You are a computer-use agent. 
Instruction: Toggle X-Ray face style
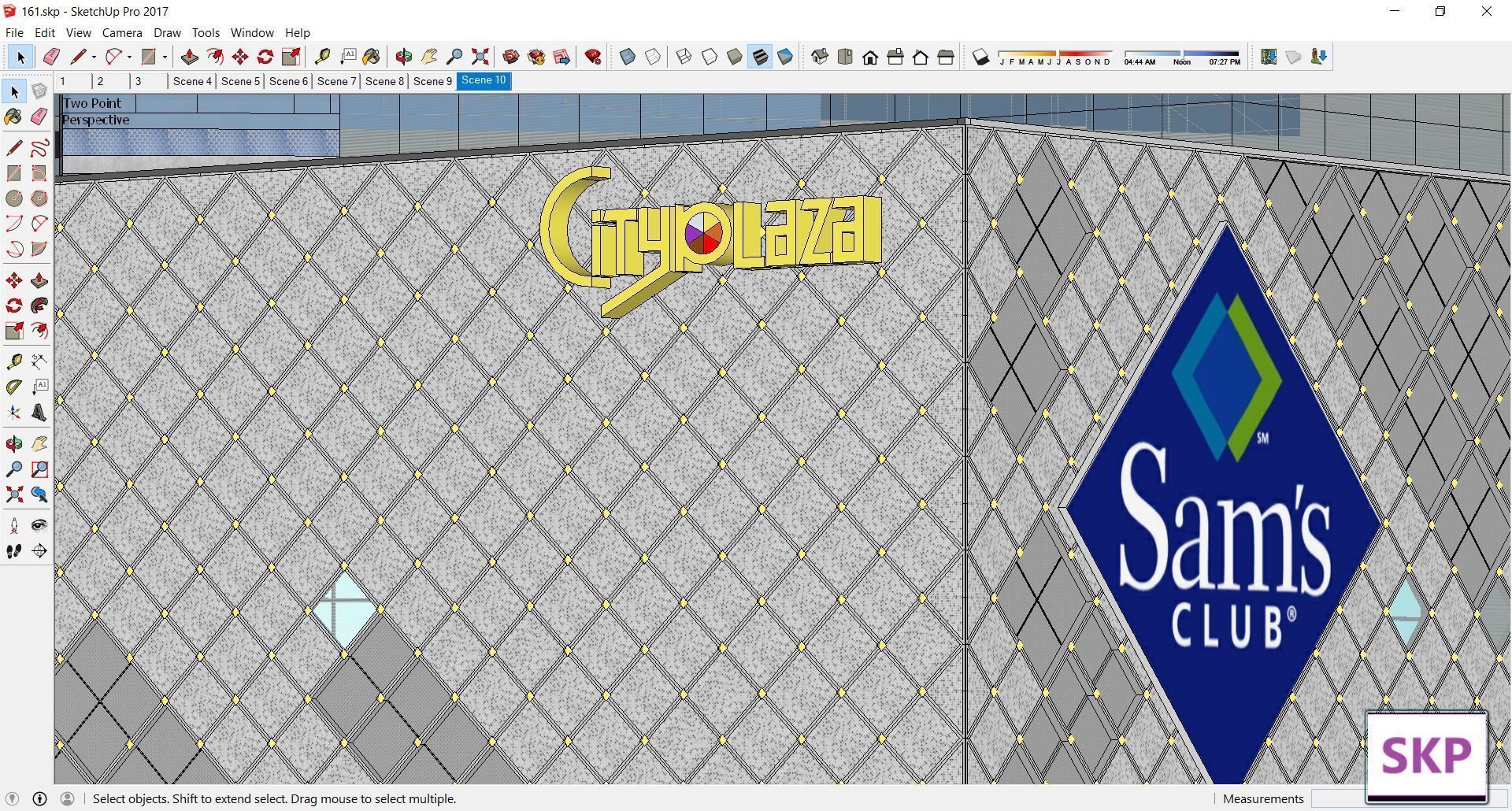(x=628, y=57)
